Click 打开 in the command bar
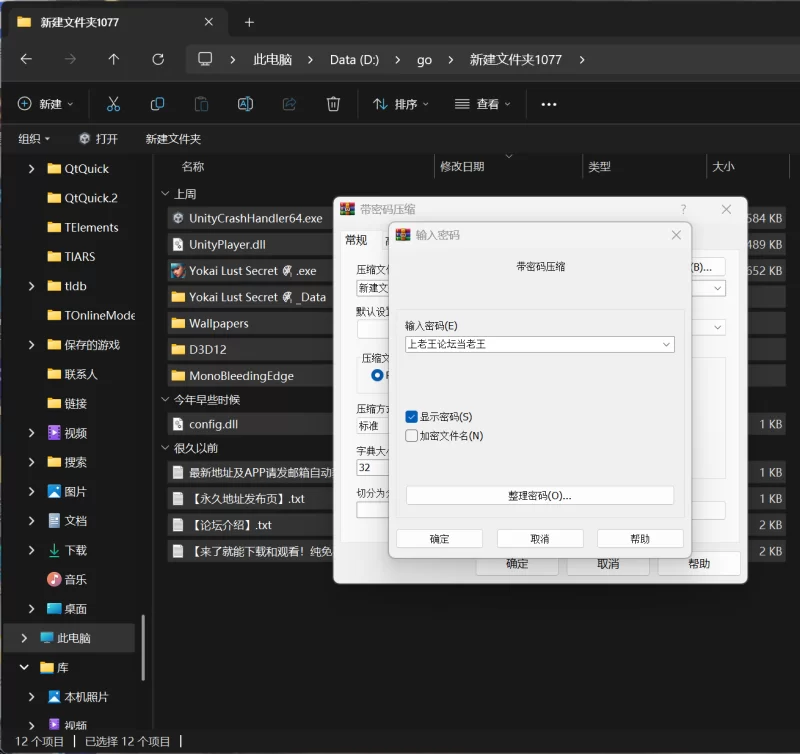Screen dimensions: 800x754 coord(99,139)
